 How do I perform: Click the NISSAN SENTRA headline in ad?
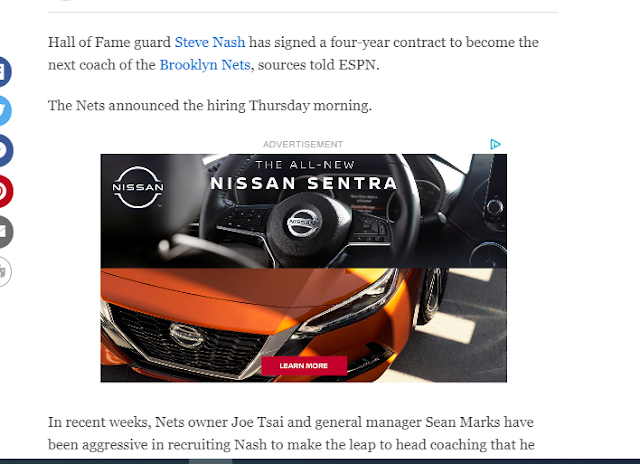(x=304, y=184)
